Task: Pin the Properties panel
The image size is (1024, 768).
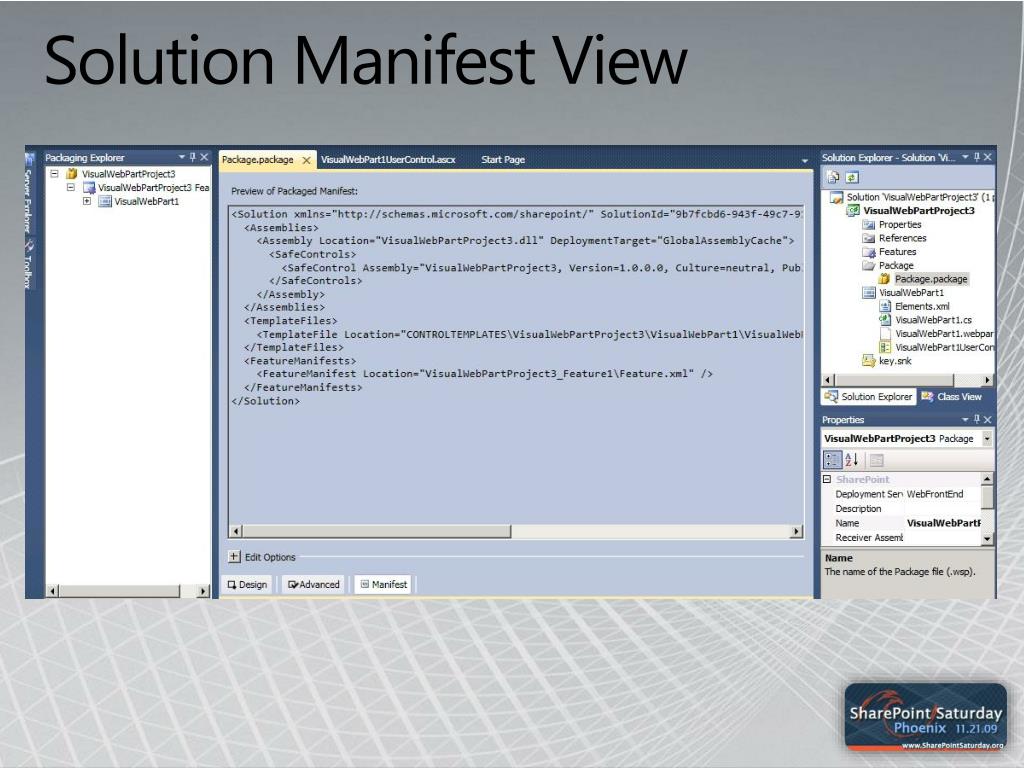Action: (x=977, y=419)
